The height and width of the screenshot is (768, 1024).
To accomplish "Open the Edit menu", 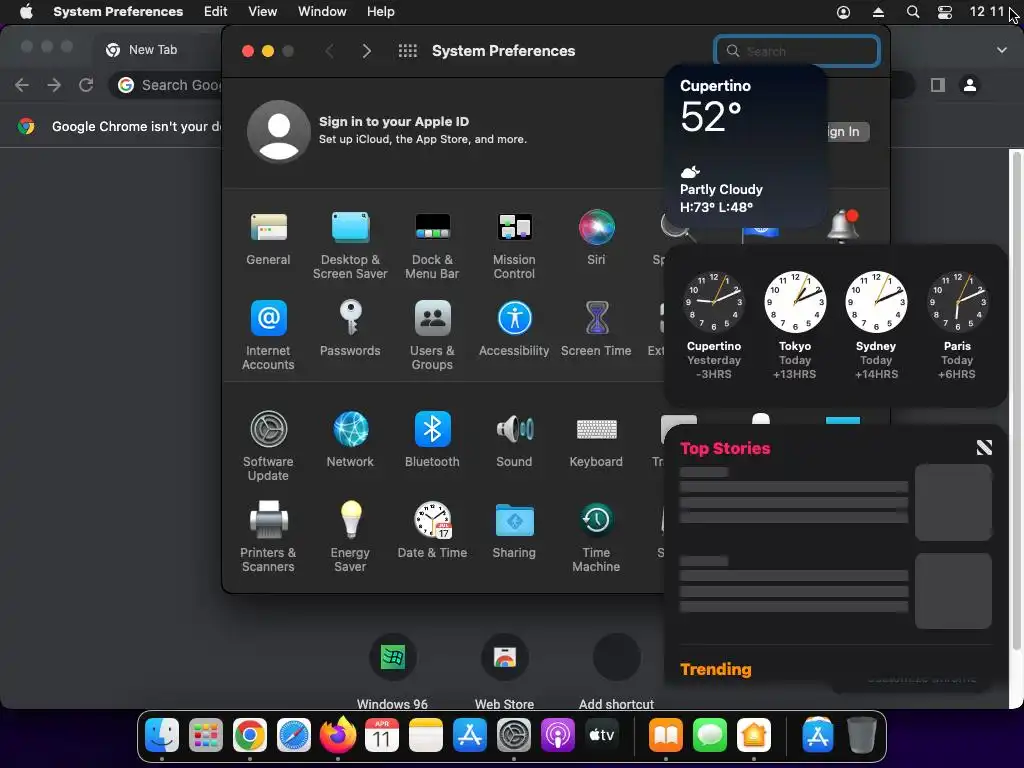I will coord(216,12).
